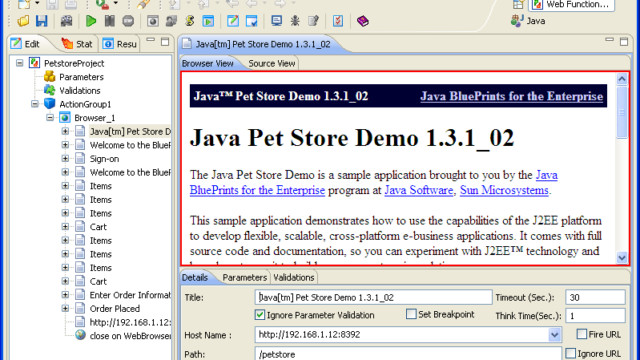Click the blue monitor toolbar icon

[x=276, y=21]
